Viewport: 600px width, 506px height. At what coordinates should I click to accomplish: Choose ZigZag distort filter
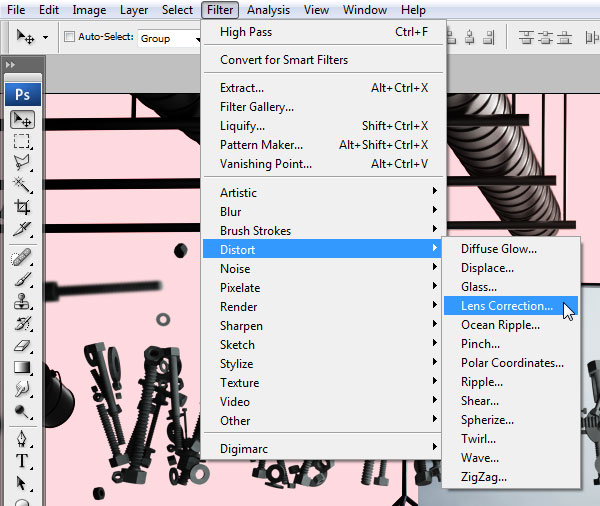pos(510,477)
